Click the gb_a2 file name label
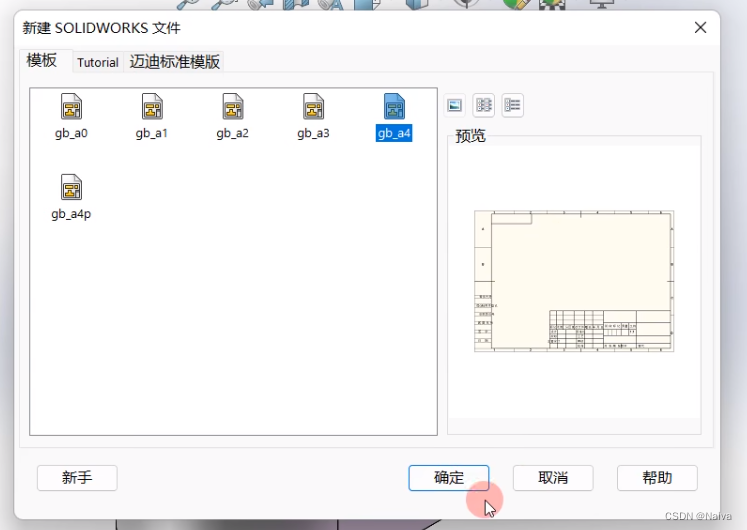Image resolution: width=747 pixels, height=530 pixels. (233, 133)
